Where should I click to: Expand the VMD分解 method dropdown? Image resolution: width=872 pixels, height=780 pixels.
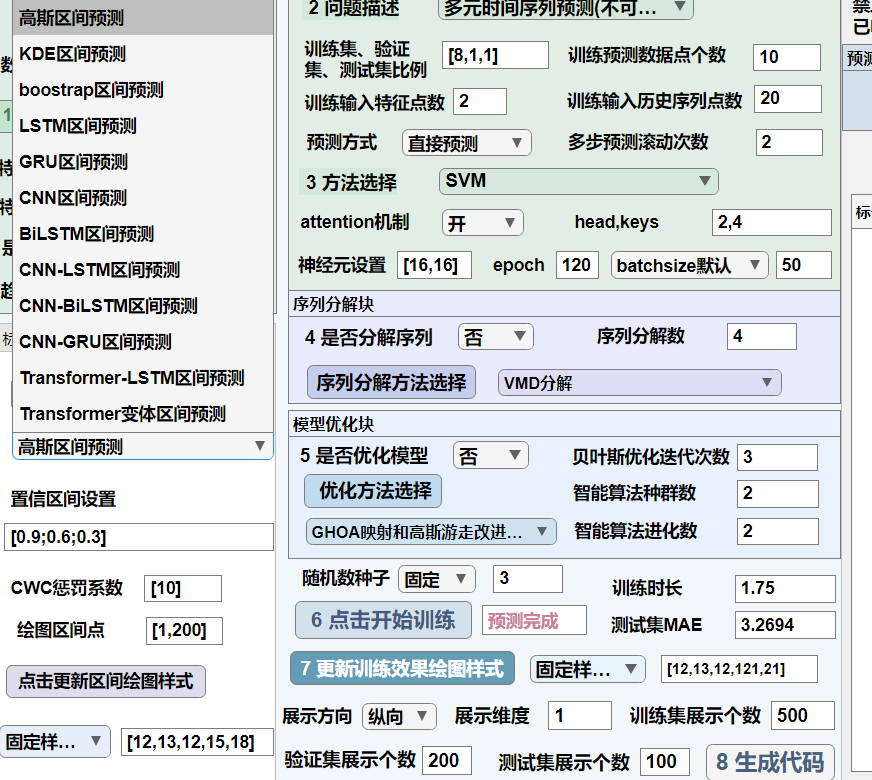coord(639,382)
